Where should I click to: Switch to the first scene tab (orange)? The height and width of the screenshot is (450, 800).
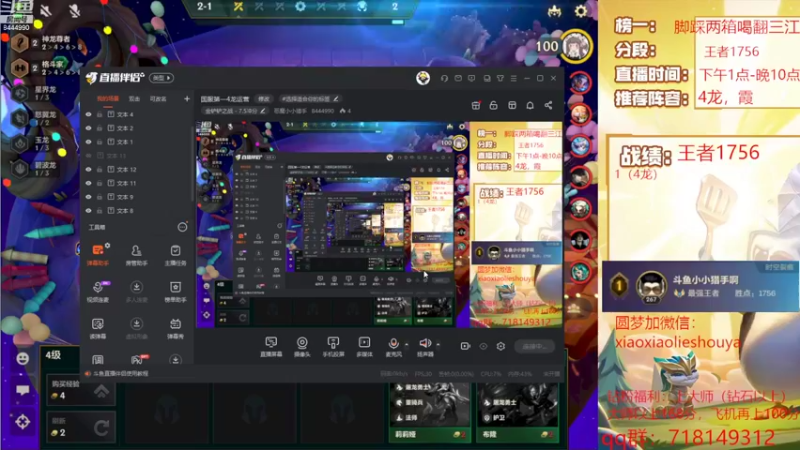tap(108, 98)
